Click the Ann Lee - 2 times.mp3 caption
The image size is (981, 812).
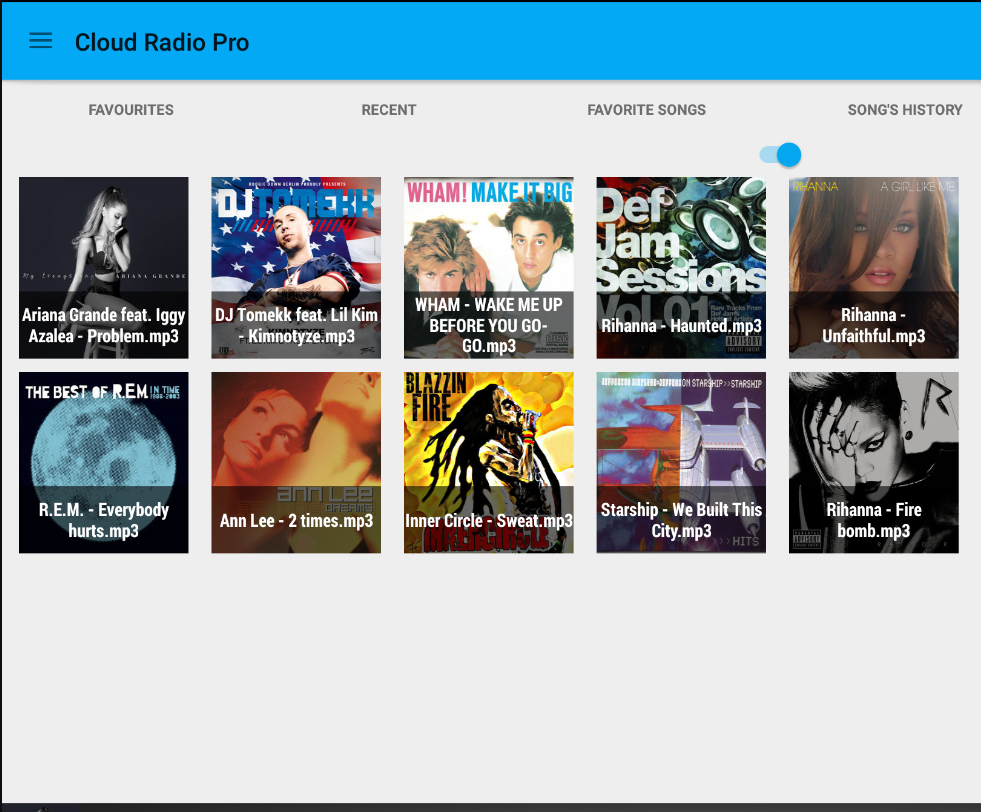[296, 521]
